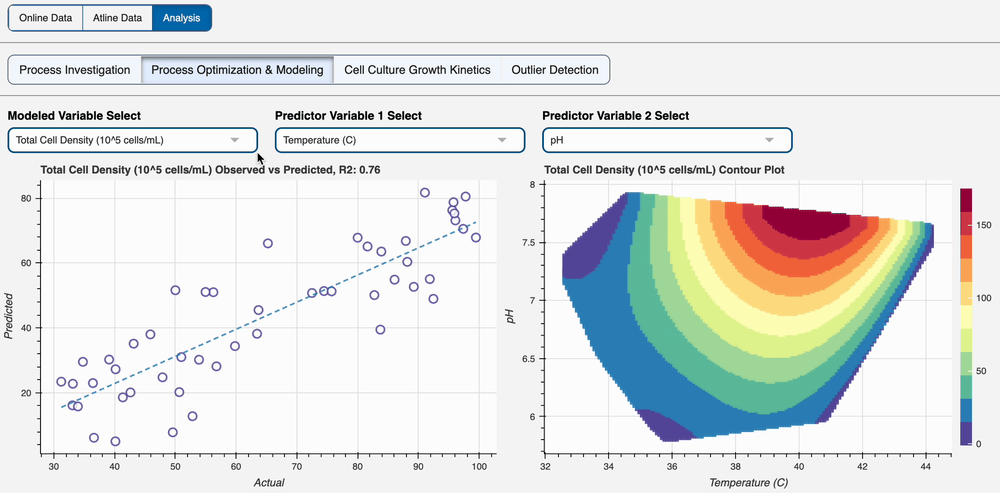Click the topmost scatter plot point
The width and height of the screenshot is (1000, 493).
tap(425, 192)
